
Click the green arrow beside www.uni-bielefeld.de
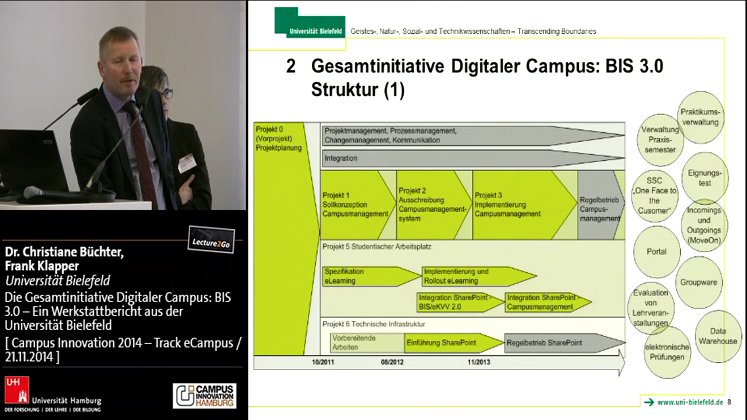[647, 402]
